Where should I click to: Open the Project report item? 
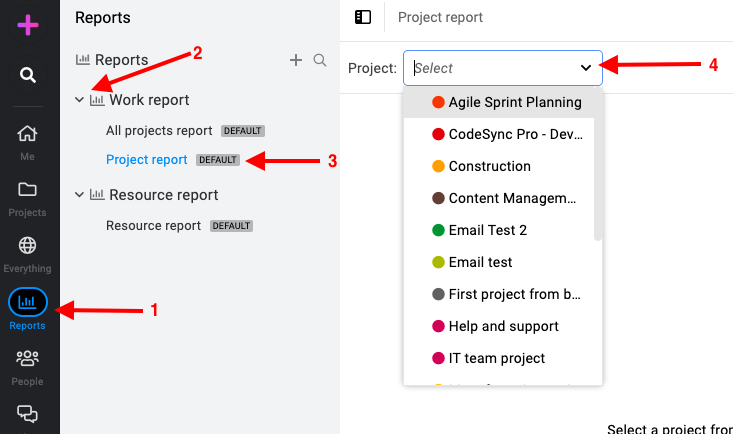[146, 159]
